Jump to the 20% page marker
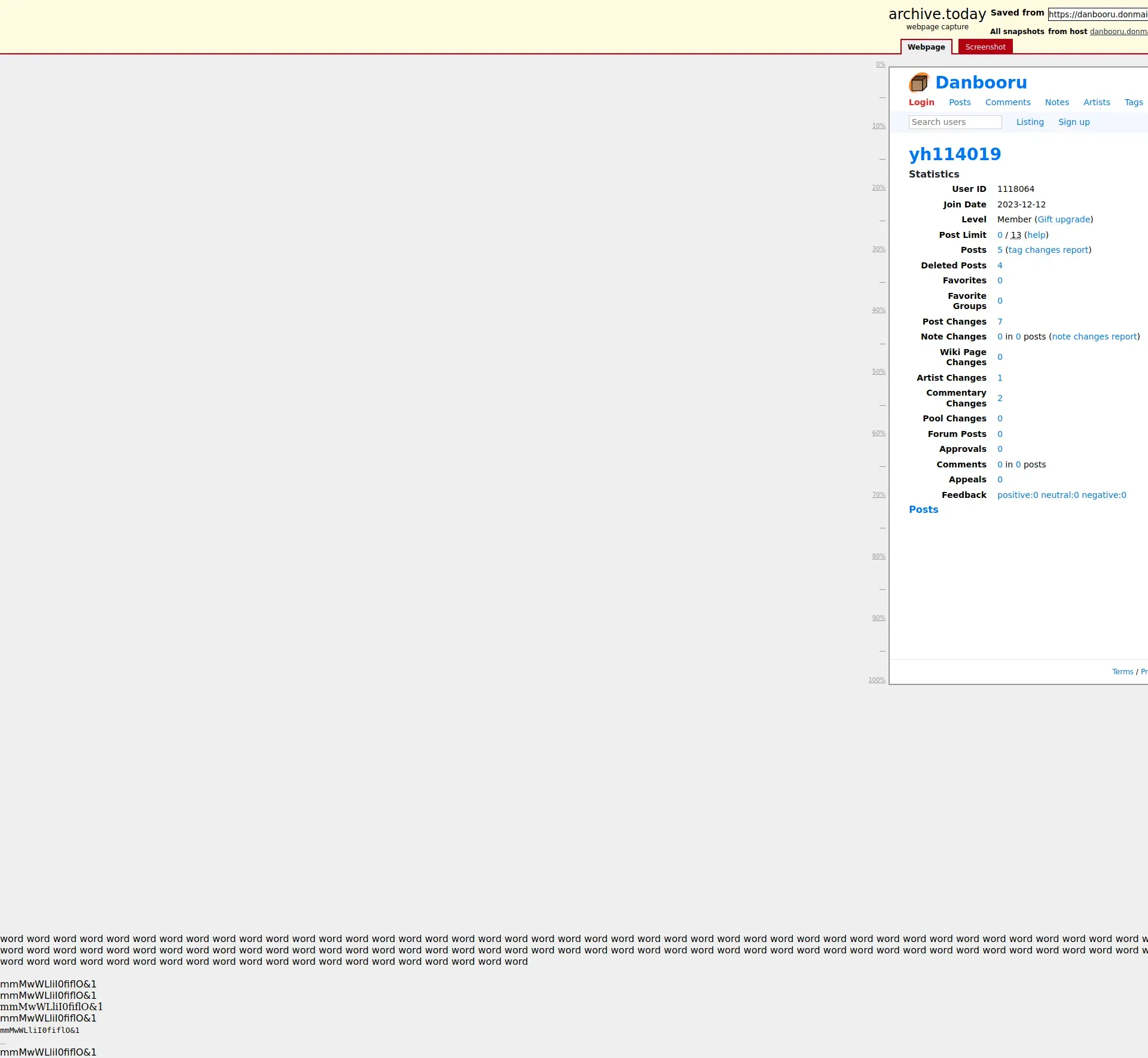Viewport: 1148px width, 1058px height. [878, 188]
